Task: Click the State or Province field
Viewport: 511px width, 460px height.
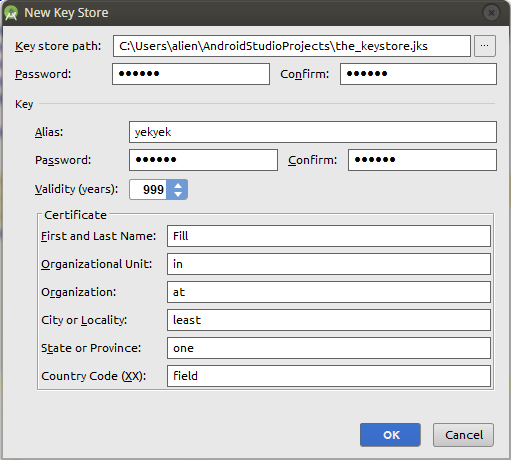Action: click(x=329, y=348)
